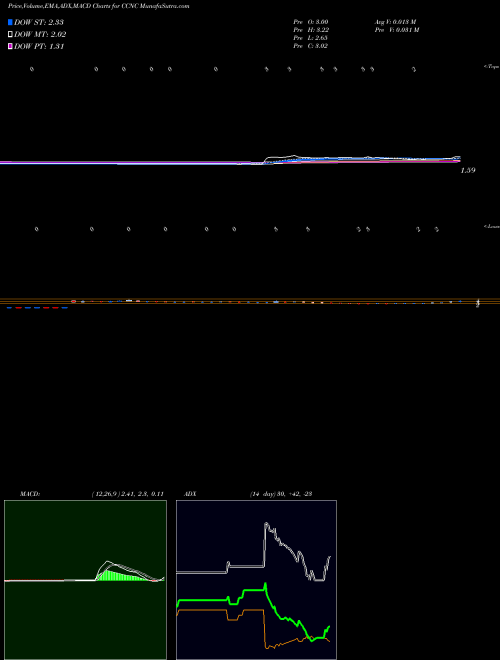Image resolution: width=500 pixels, height=660 pixels.
Task: Click the 'Pre O: 3.00' value
Action: coord(311,22)
